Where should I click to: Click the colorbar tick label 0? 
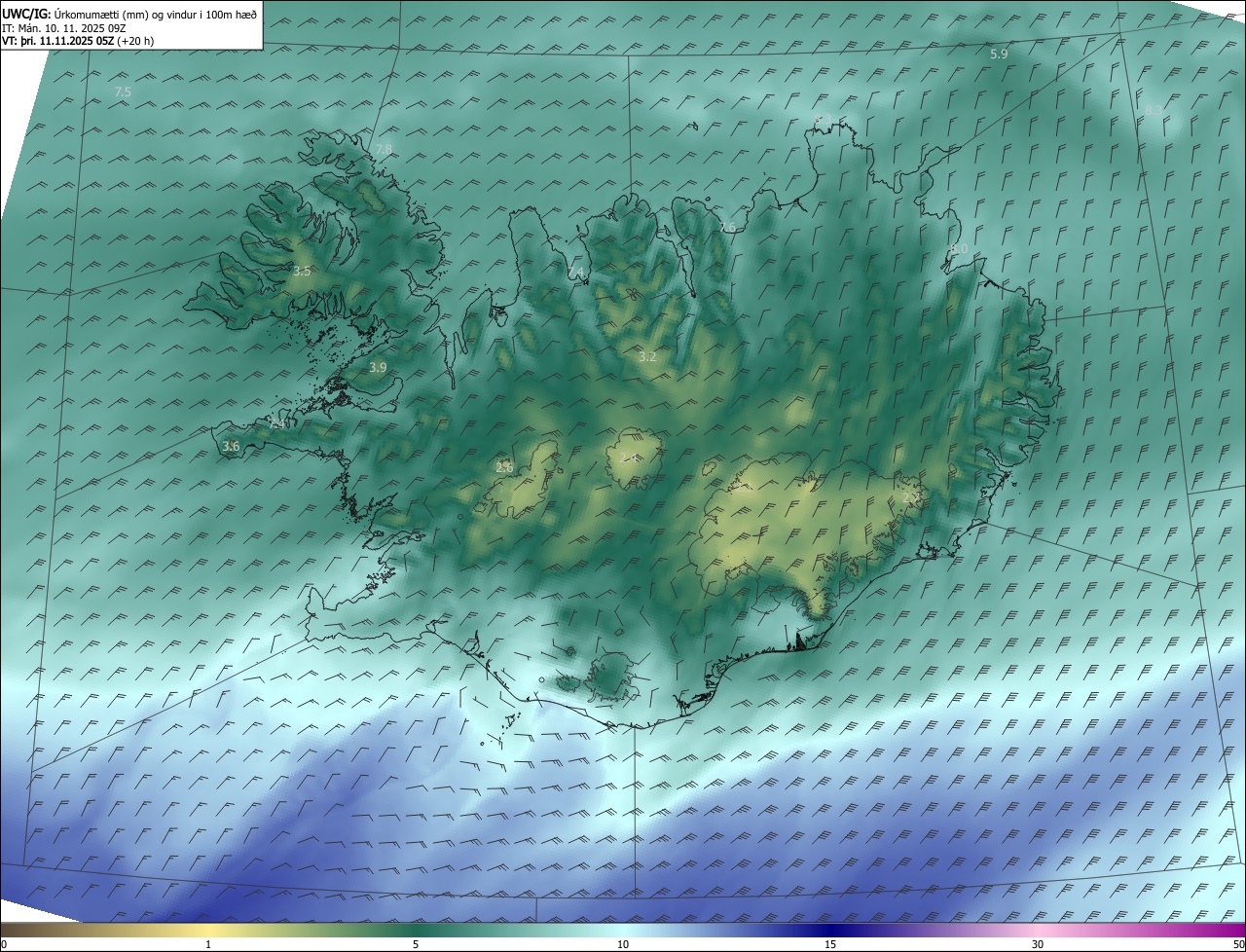pyautogui.click(x=4, y=944)
